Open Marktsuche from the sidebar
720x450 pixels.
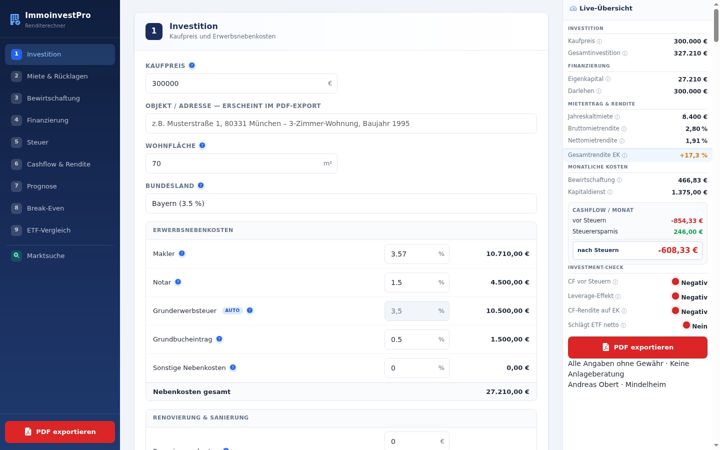pos(60,256)
